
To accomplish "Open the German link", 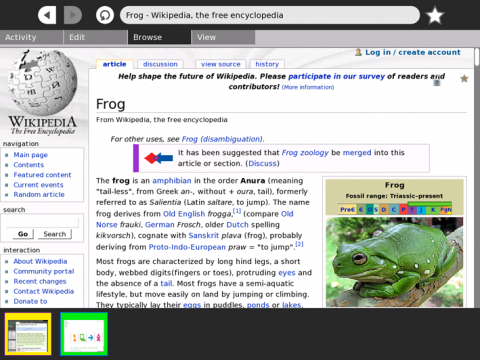I will point(159,225).
